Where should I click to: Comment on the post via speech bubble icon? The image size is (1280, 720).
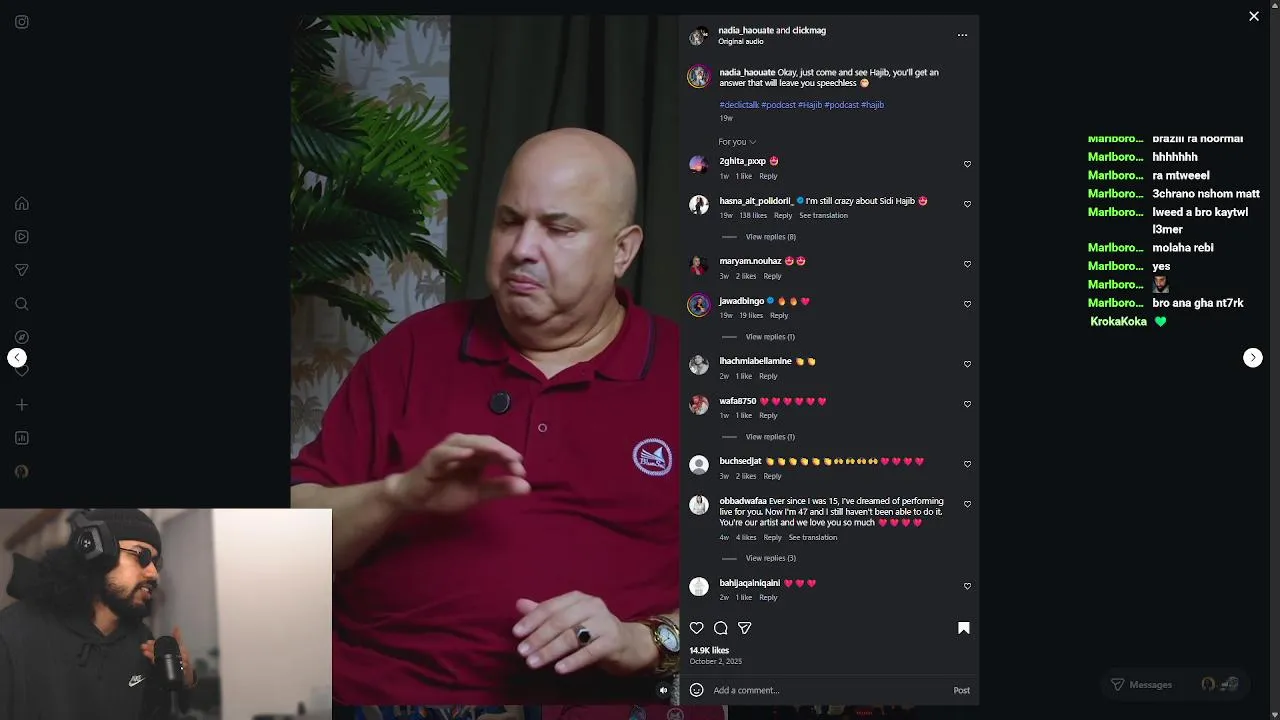pos(720,628)
